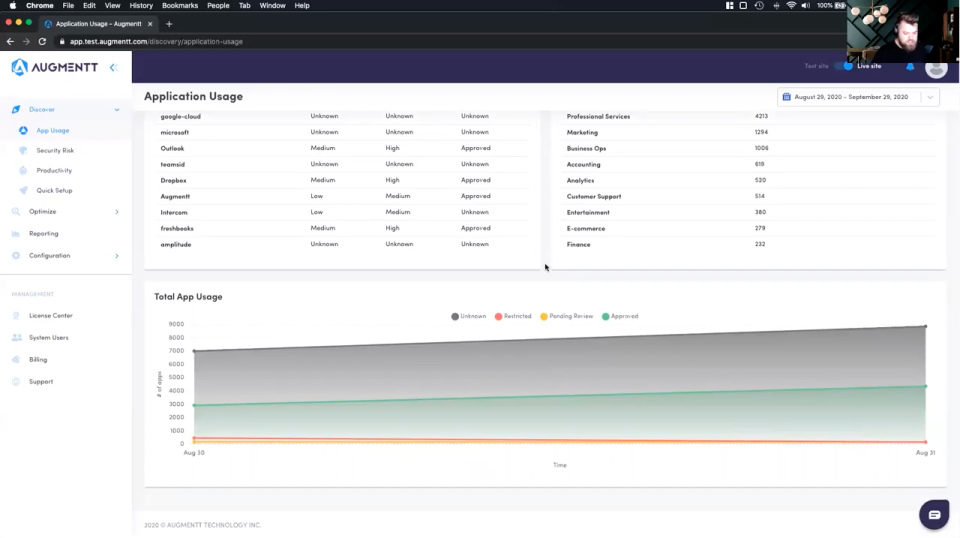
Task: Click the Discover rocket icon
Action: point(16,110)
